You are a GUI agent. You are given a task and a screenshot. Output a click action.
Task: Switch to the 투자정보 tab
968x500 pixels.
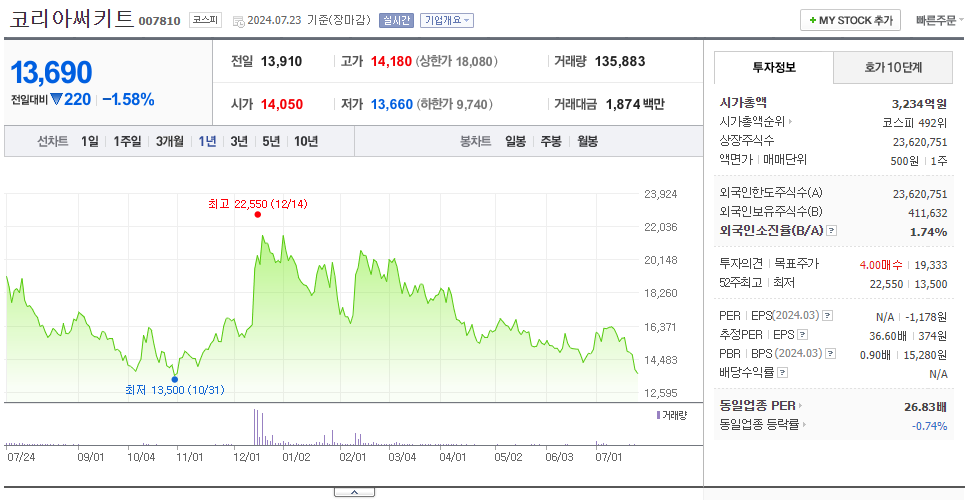[x=774, y=68]
